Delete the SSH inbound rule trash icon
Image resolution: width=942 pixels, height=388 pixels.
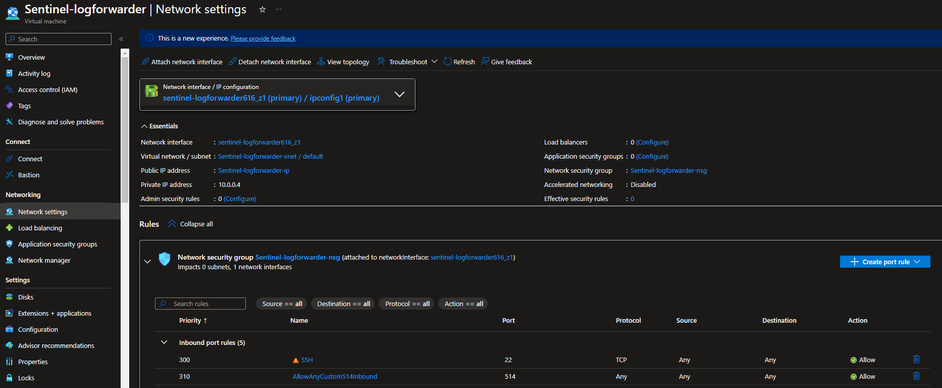916,360
